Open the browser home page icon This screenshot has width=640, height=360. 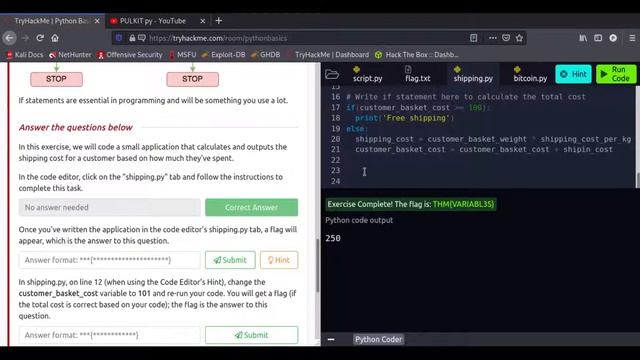tap(55, 38)
